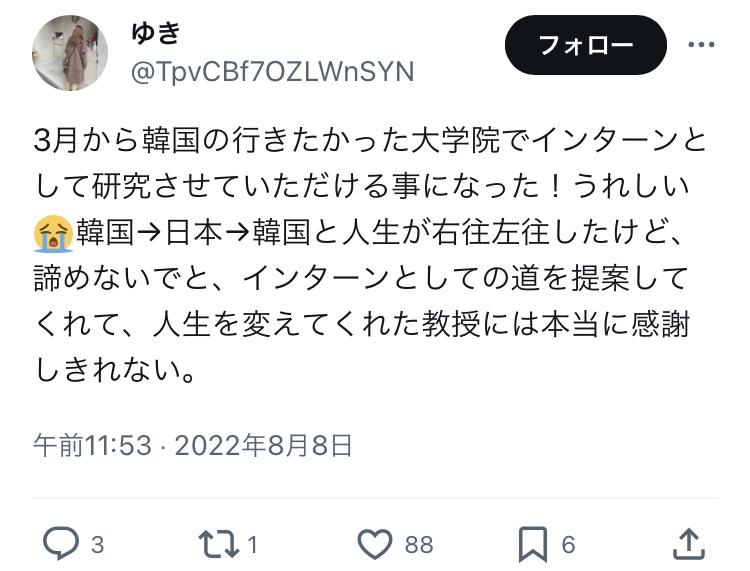Click the line 諦めないでと、インターン
Viewport: 750px width, 571px height.
(362, 278)
